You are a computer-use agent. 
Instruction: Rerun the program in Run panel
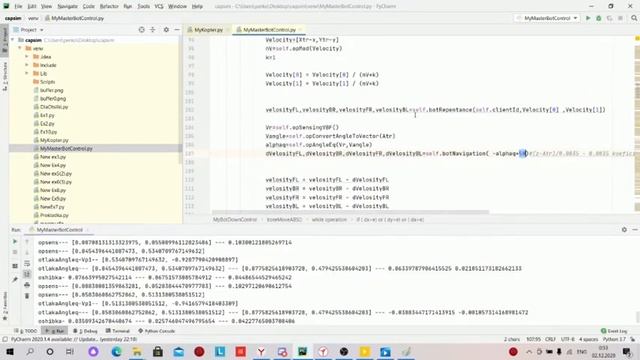pyautogui.click(x=15, y=242)
